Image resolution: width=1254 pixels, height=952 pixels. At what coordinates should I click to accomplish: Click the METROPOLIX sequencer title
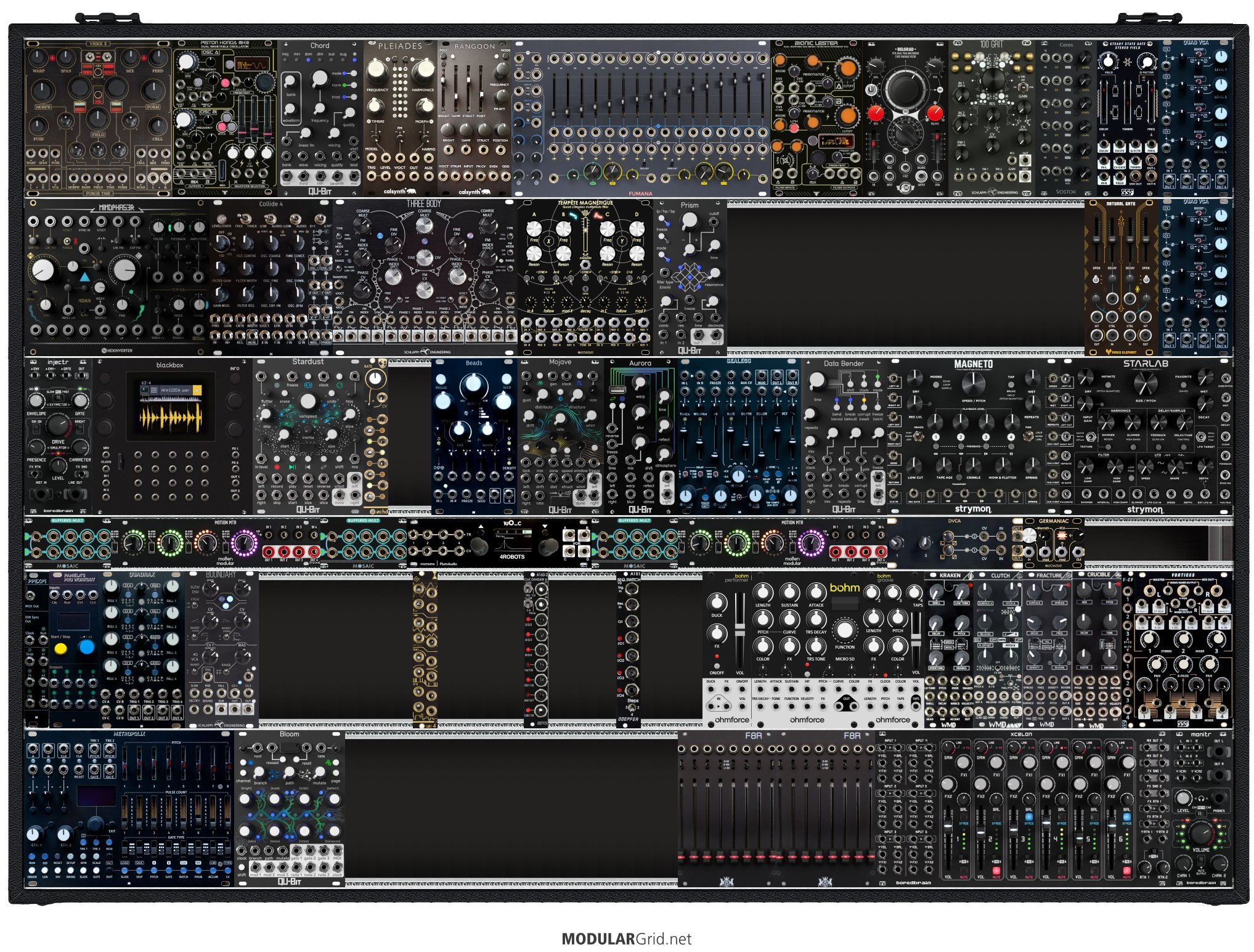coord(129,734)
